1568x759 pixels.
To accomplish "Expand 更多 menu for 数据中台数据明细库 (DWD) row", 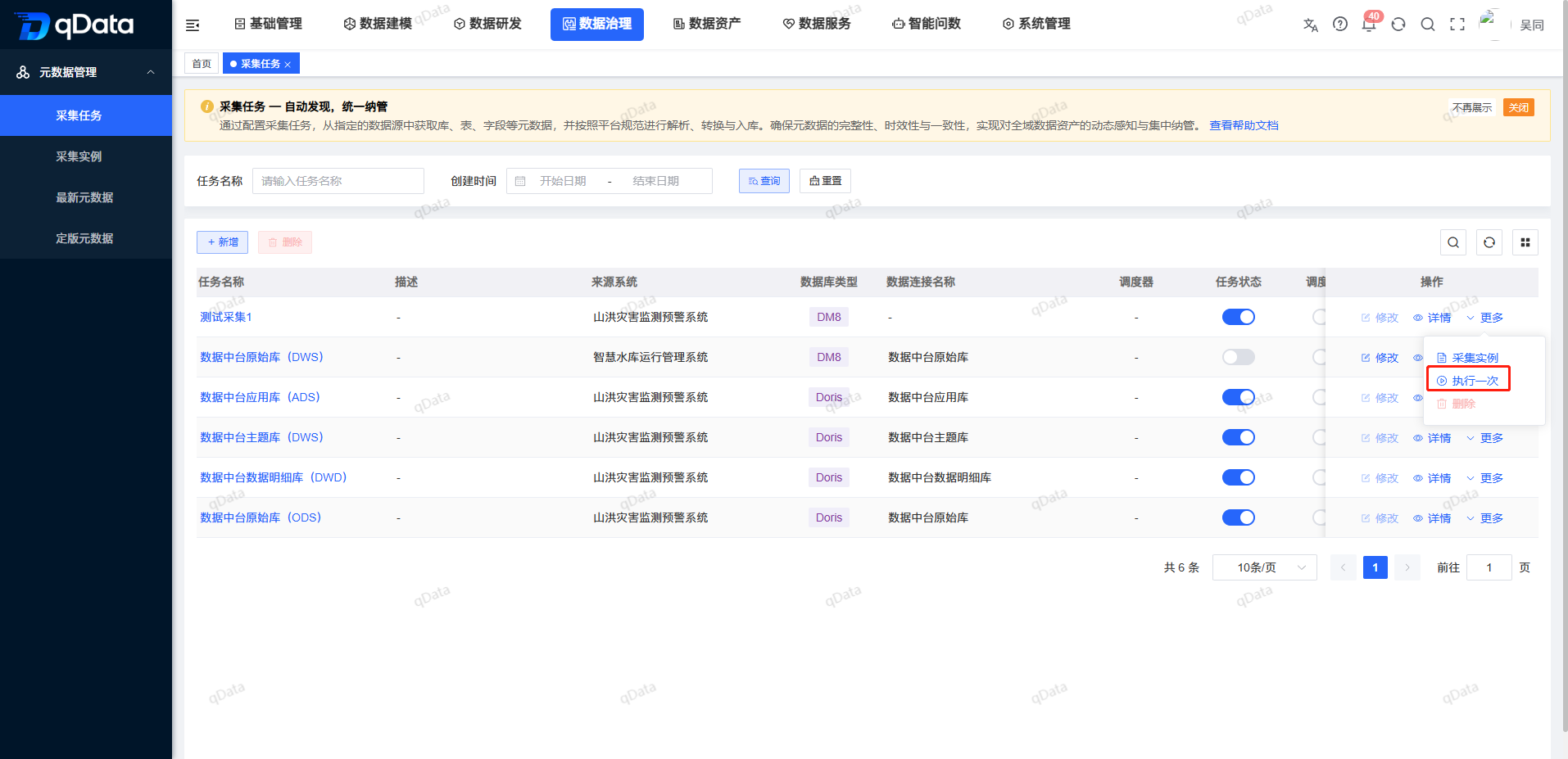I will pyautogui.click(x=1484, y=478).
